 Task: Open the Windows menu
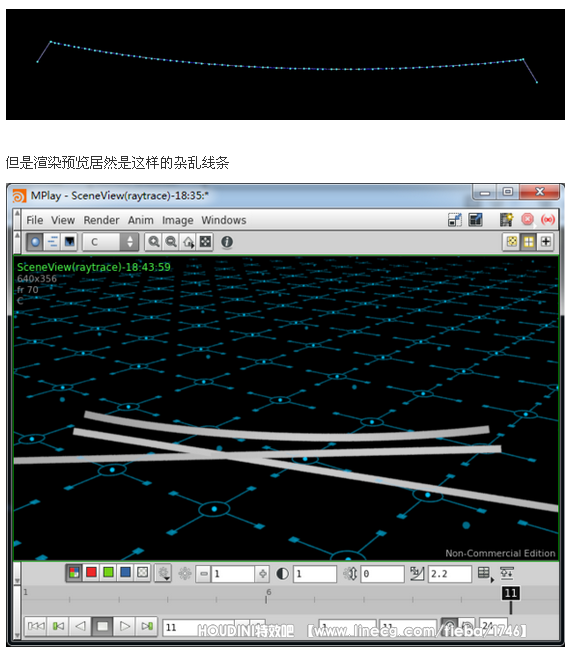coord(224,220)
